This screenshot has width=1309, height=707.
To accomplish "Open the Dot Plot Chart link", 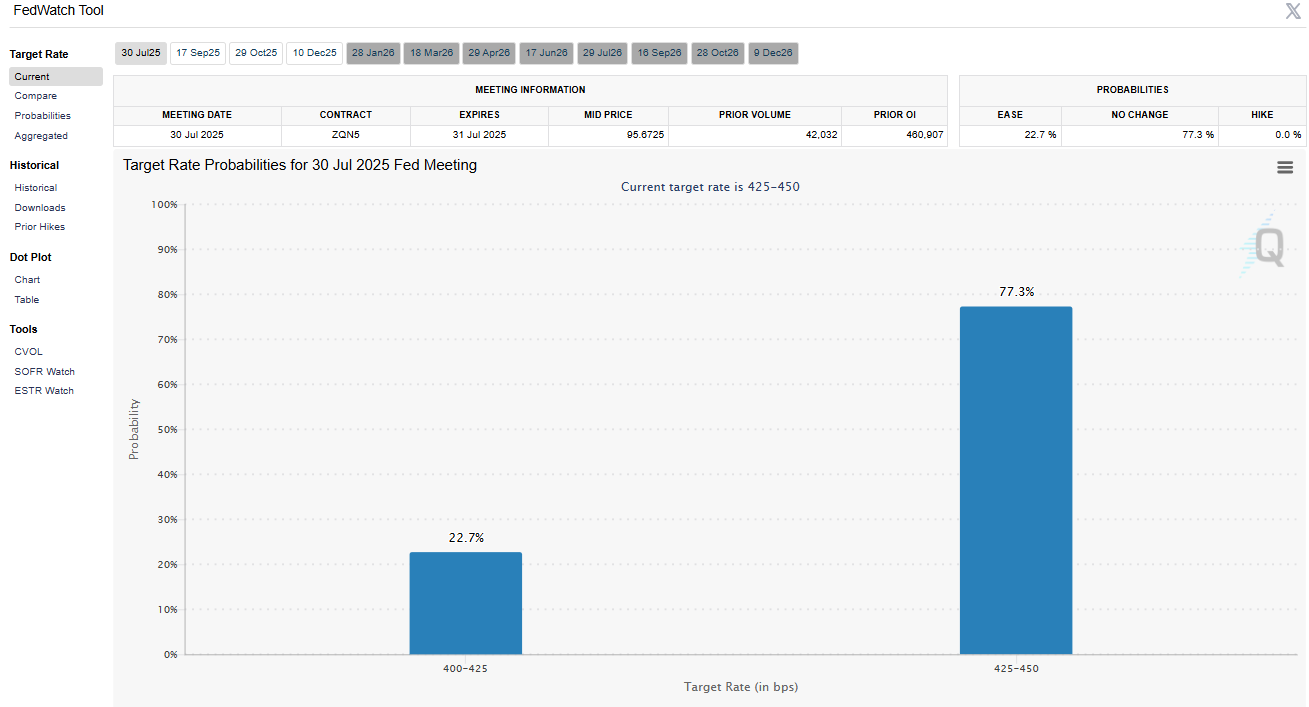I will (27, 280).
